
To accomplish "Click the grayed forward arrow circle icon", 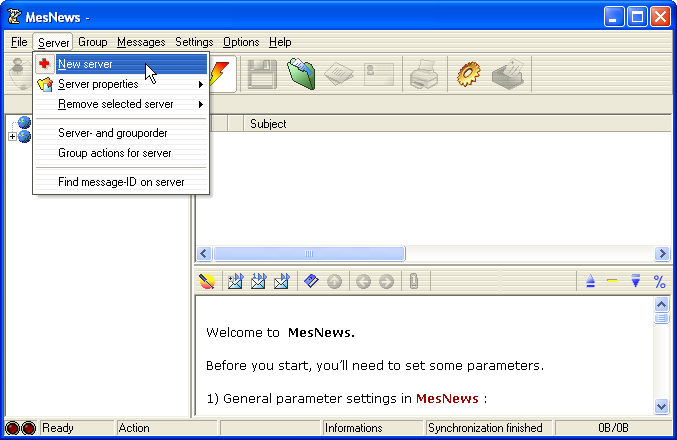I will pos(386,282).
